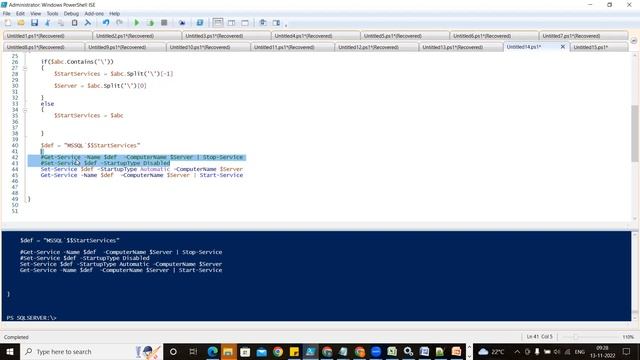Run the script with the green play icon

click(137, 23)
